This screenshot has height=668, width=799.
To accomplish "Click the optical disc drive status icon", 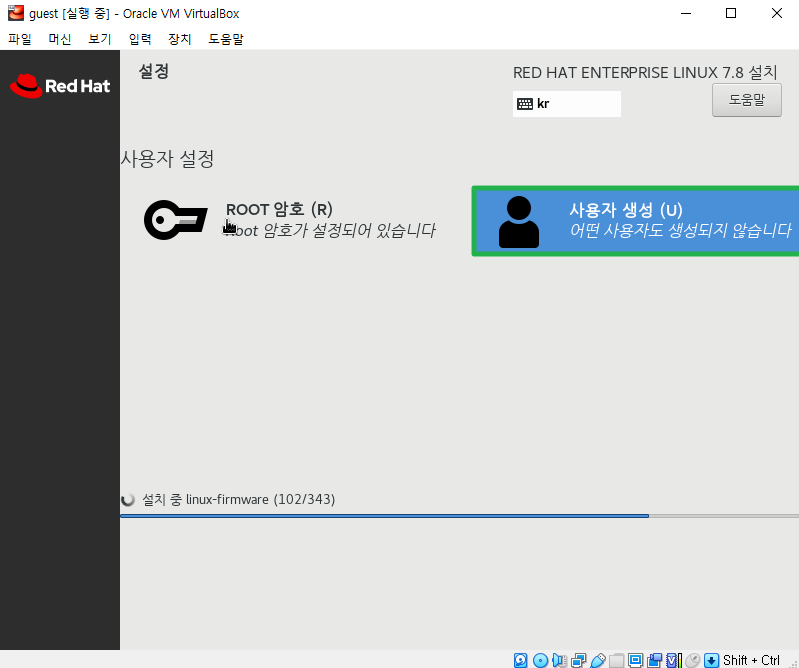I will (540, 660).
